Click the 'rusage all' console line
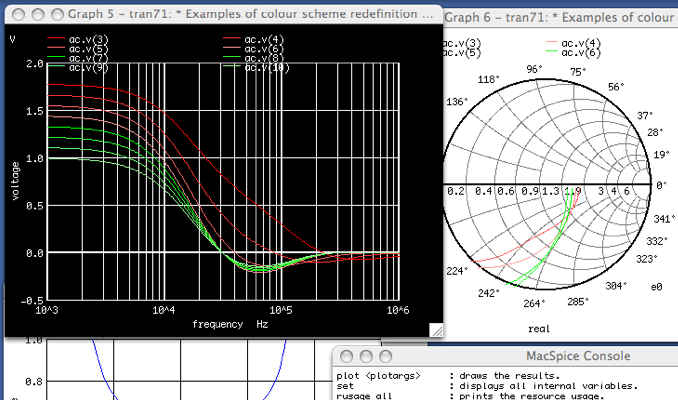Image resolution: width=678 pixels, height=400 pixels. [364, 396]
